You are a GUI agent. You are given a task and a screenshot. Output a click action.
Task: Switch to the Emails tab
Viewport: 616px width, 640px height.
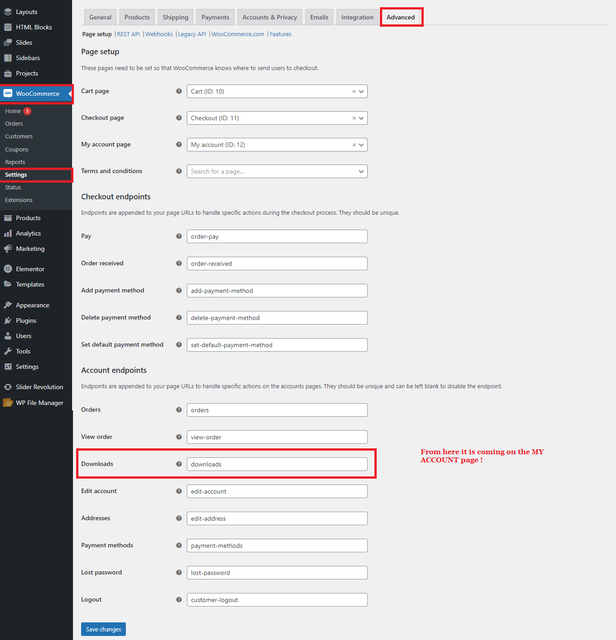(319, 17)
